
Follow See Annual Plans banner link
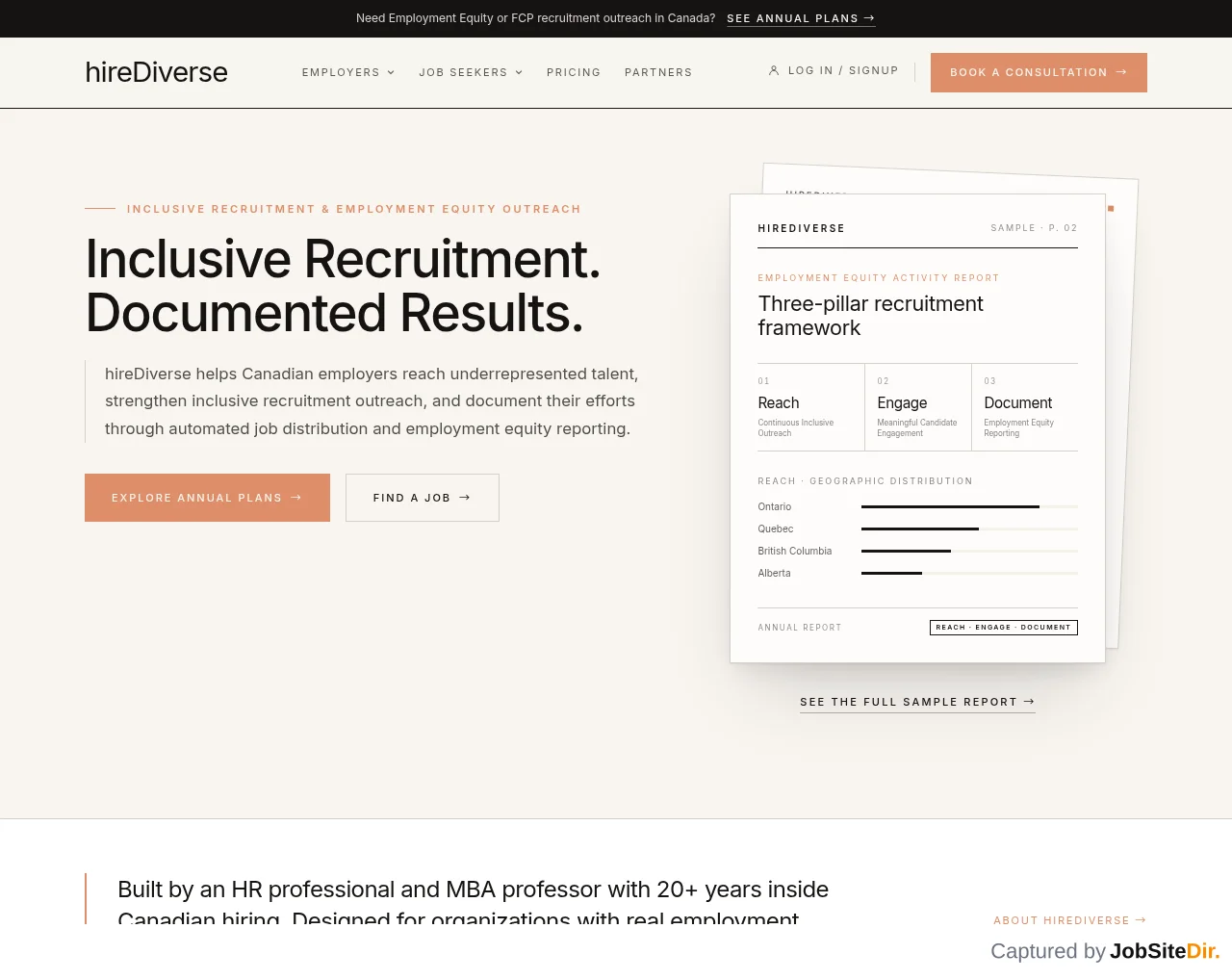coord(801,18)
